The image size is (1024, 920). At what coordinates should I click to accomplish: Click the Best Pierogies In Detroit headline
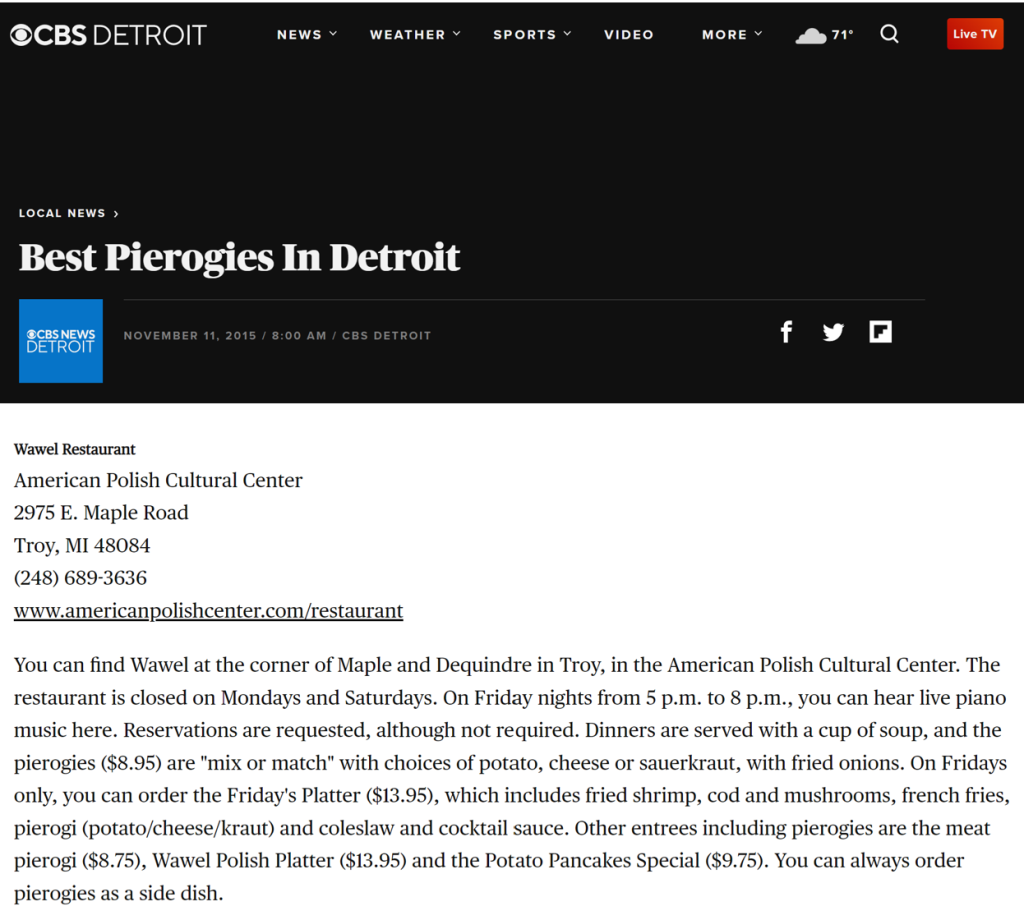pyautogui.click(x=239, y=258)
